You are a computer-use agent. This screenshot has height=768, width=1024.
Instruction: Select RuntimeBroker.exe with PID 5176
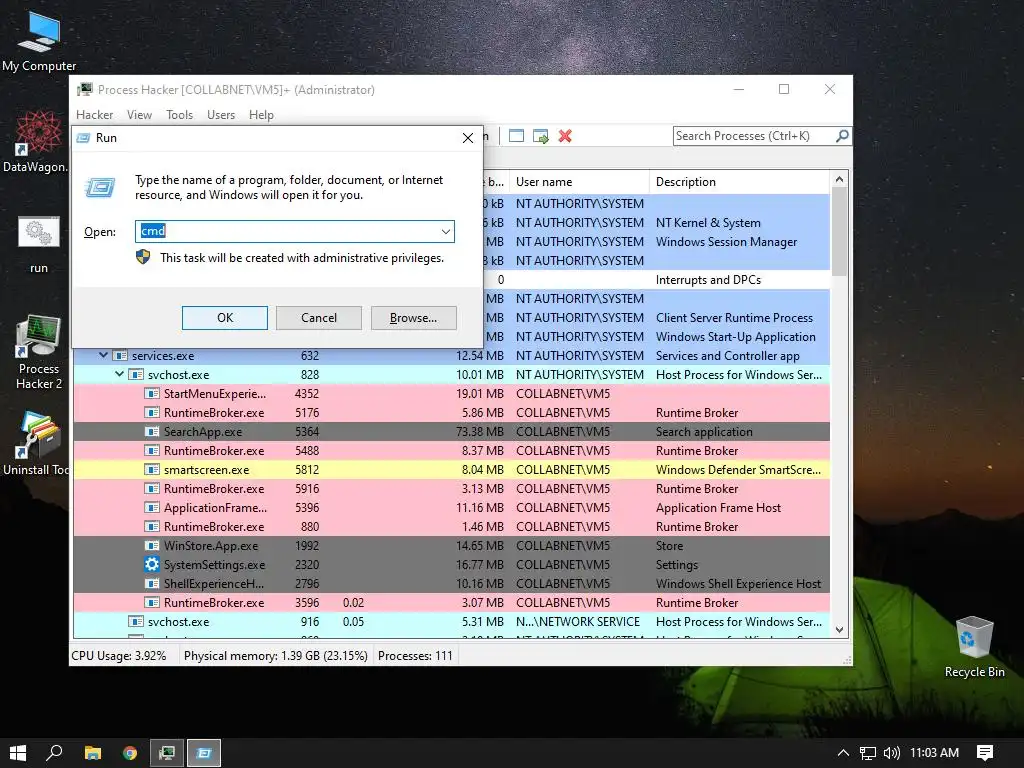451,413
